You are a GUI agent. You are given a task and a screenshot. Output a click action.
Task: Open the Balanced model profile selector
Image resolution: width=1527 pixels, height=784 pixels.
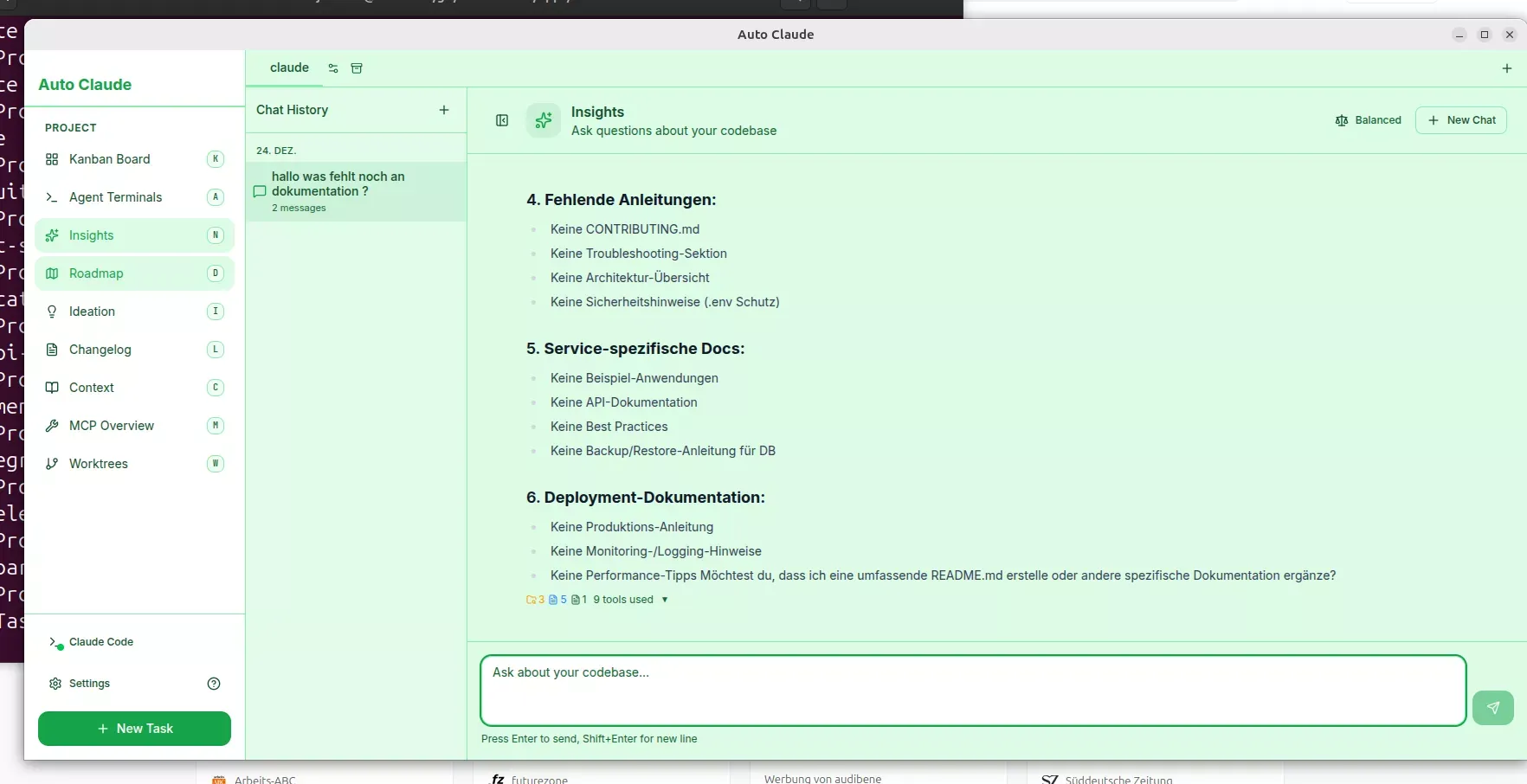click(1368, 120)
